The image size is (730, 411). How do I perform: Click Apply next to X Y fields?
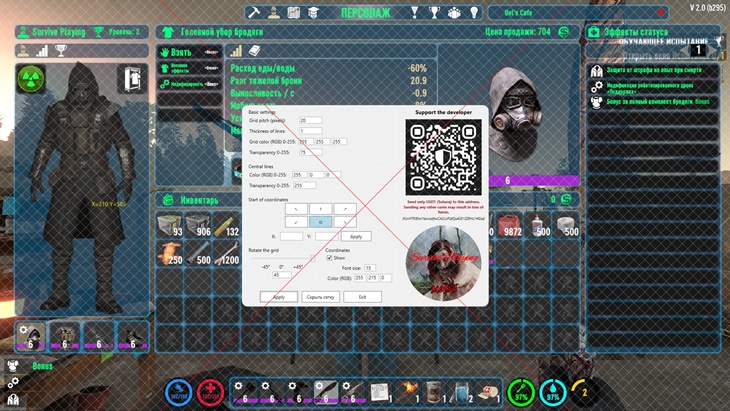pyautogui.click(x=356, y=236)
